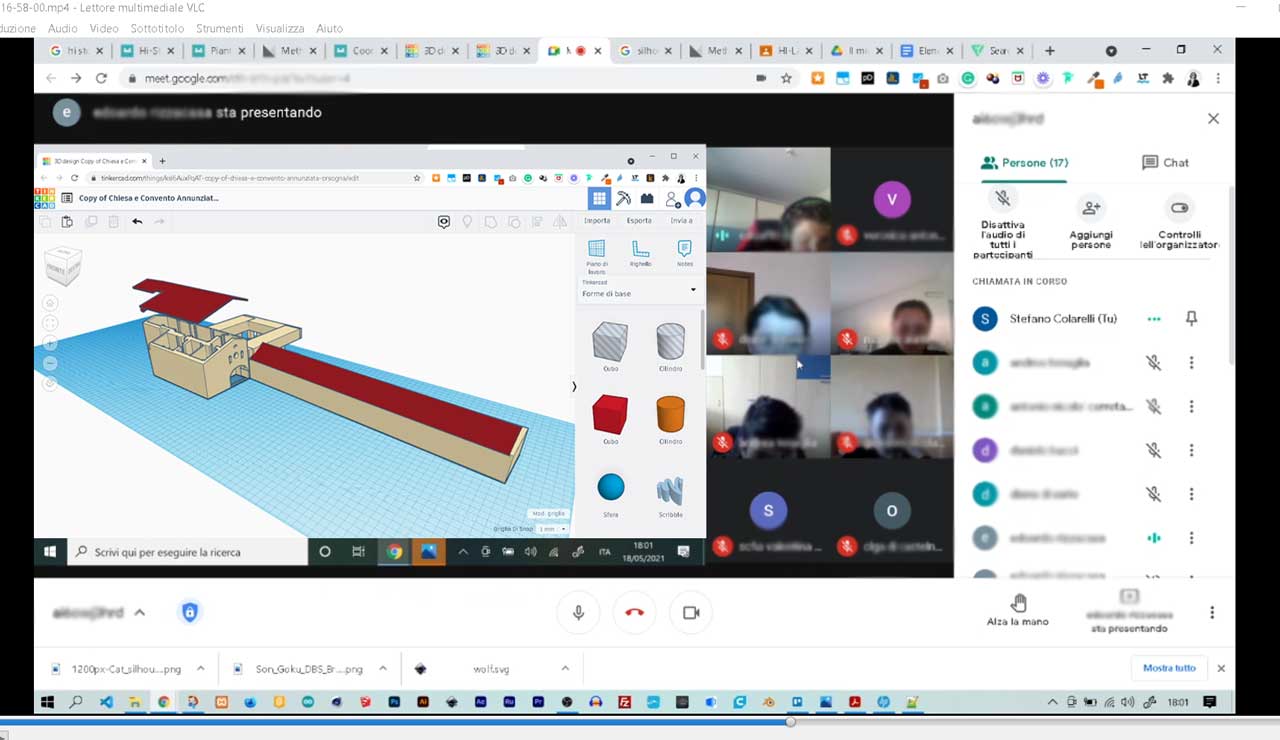
Task: Open VLC Video menu
Action: (104, 28)
